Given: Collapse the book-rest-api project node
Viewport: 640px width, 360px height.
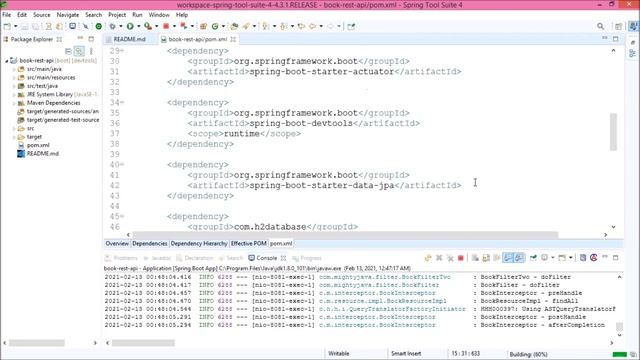Looking at the screenshot, I should click(7, 61).
